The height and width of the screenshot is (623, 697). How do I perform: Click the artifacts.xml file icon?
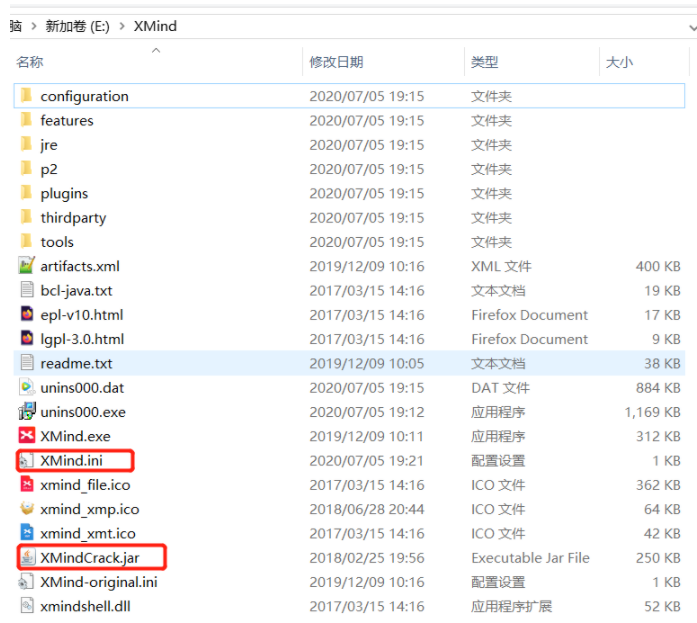(27, 265)
